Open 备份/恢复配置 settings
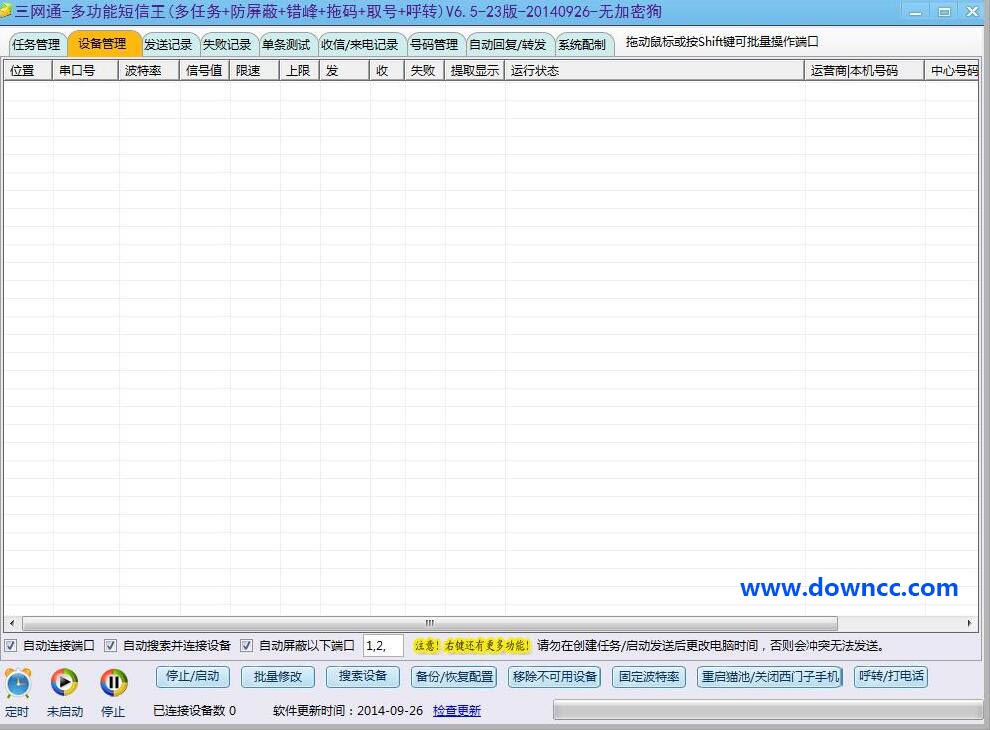The image size is (990, 730). point(453,677)
